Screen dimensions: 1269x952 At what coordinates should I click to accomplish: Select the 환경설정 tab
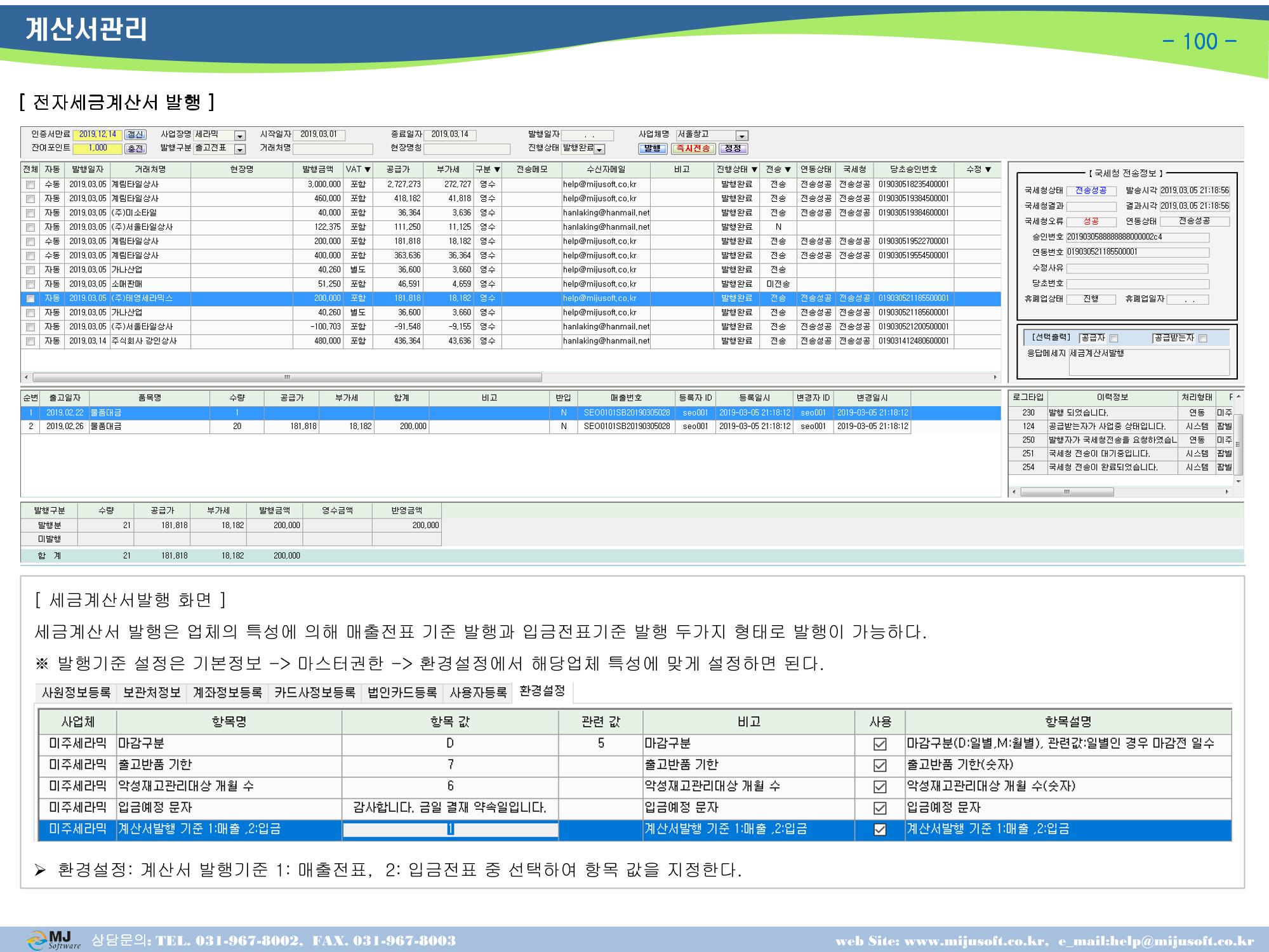tap(542, 692)
